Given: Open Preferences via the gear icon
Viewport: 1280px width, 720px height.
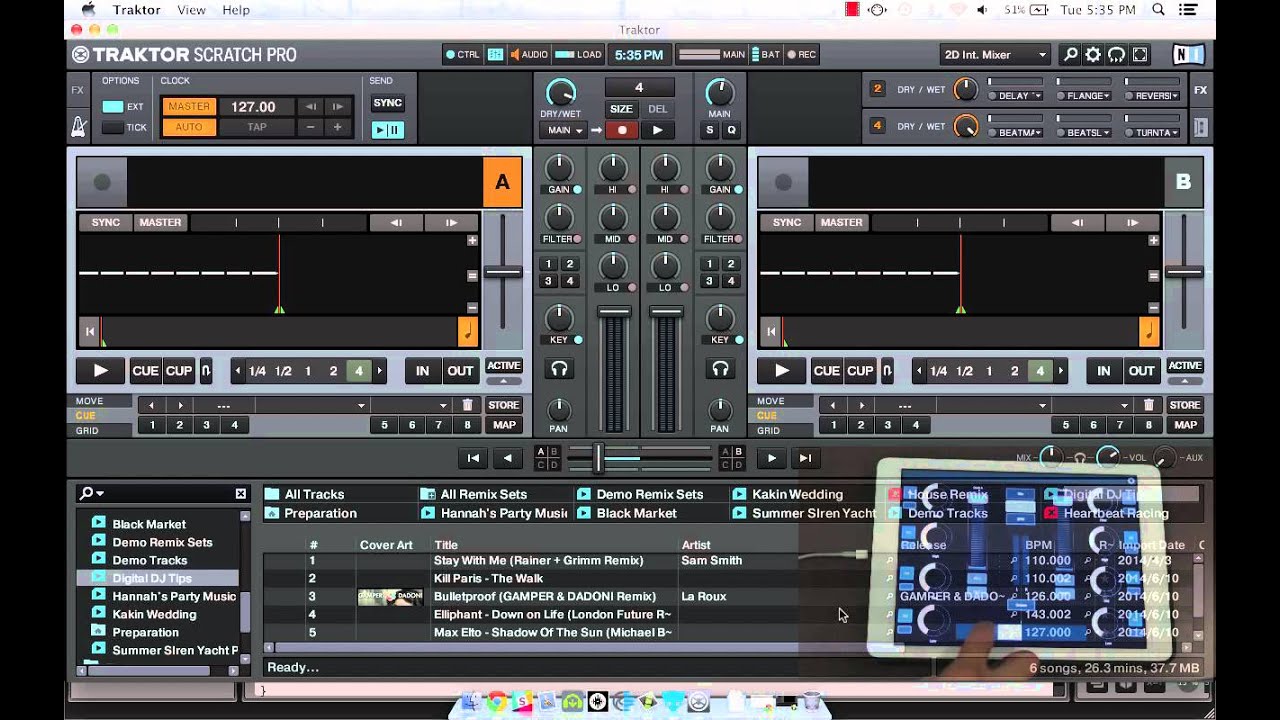Looking at the screenshot, I should pyautogui.click(x=1093, y=55).
